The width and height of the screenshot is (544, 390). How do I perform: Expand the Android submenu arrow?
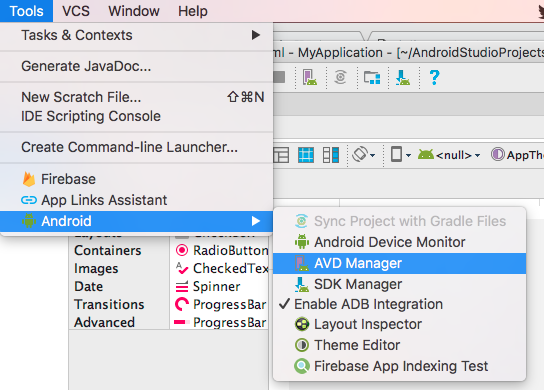[x=256, y=221]
